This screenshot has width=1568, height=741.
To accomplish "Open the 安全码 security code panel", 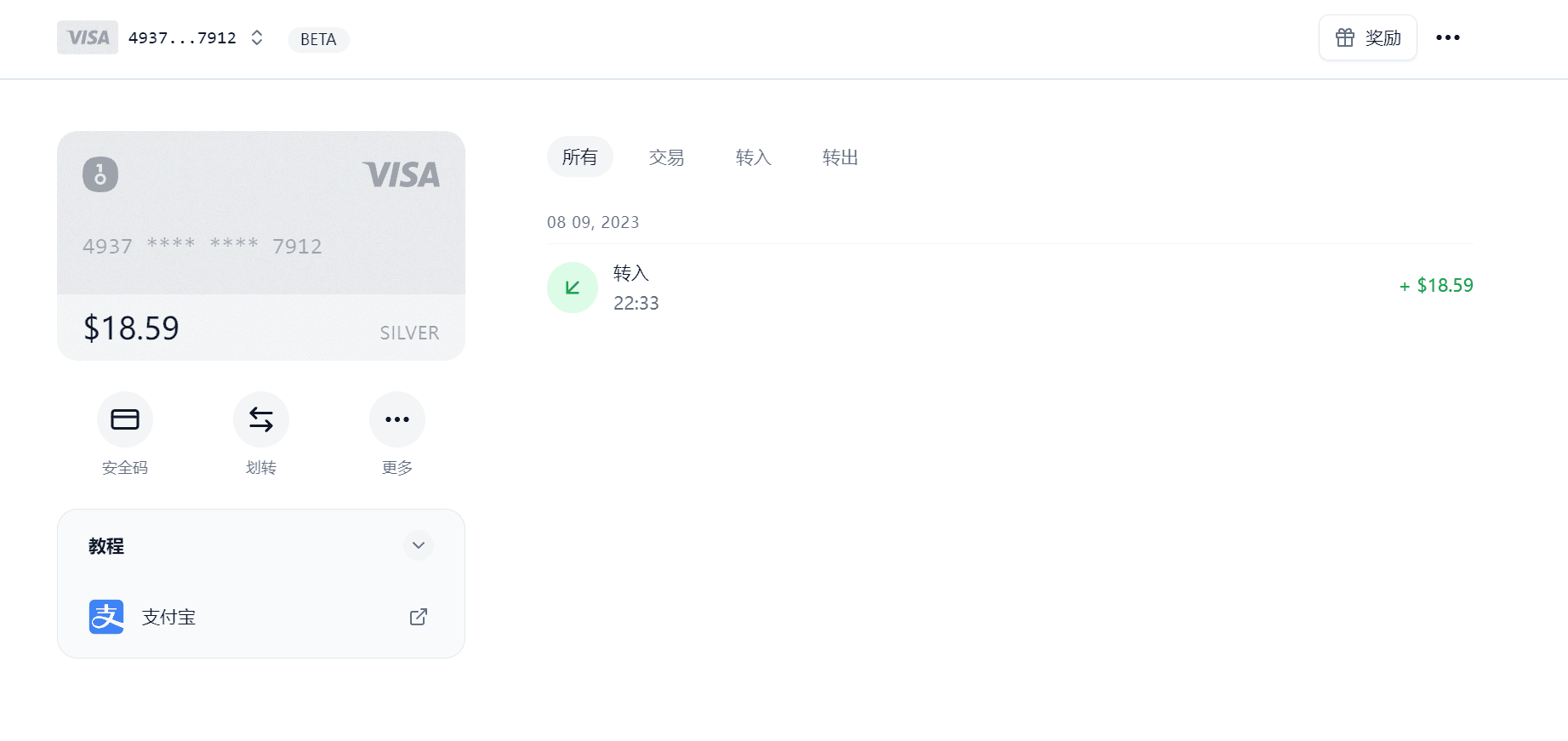I will point(124,419).
